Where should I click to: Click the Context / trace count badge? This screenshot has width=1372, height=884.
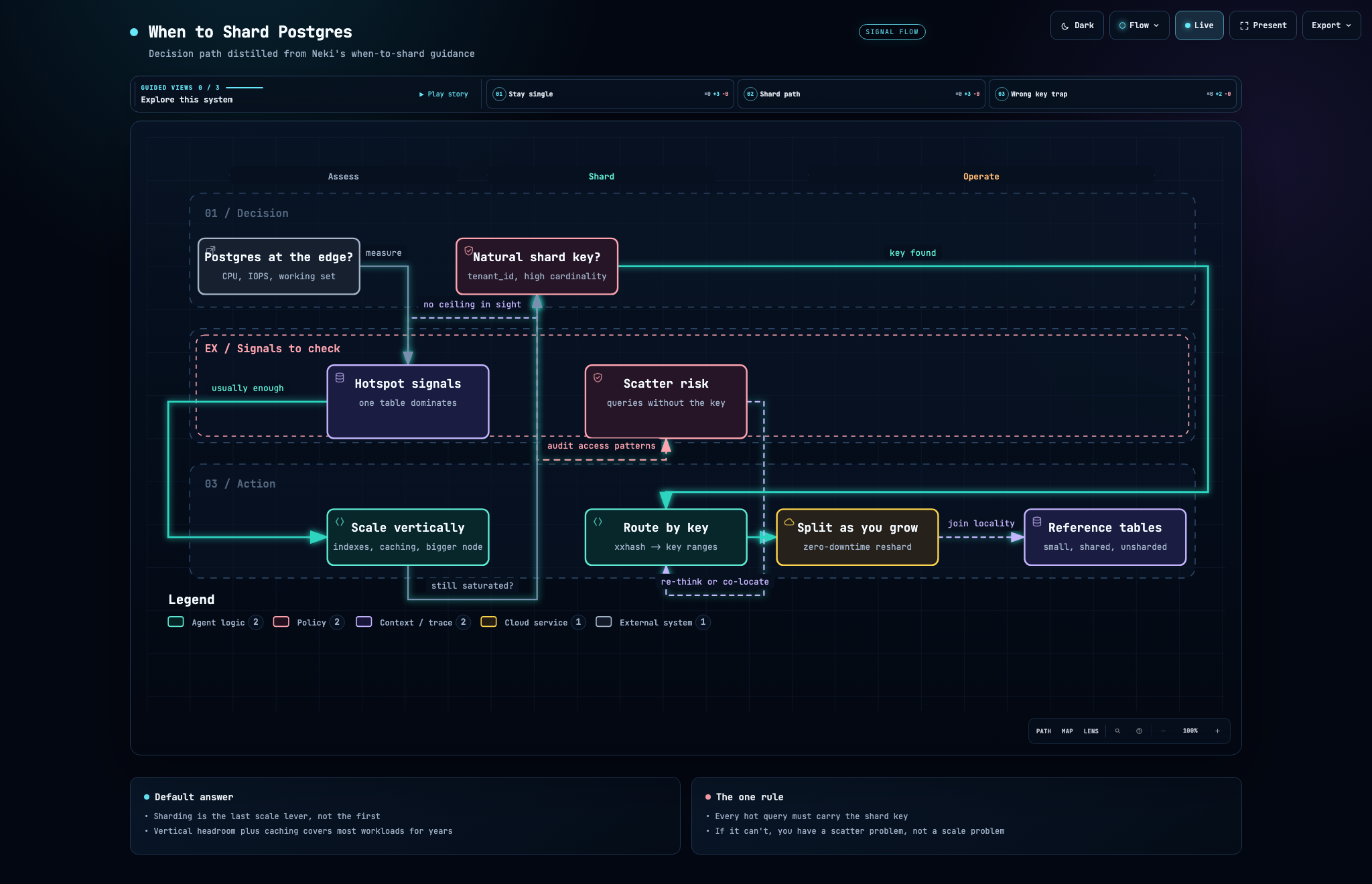[463, 622]
